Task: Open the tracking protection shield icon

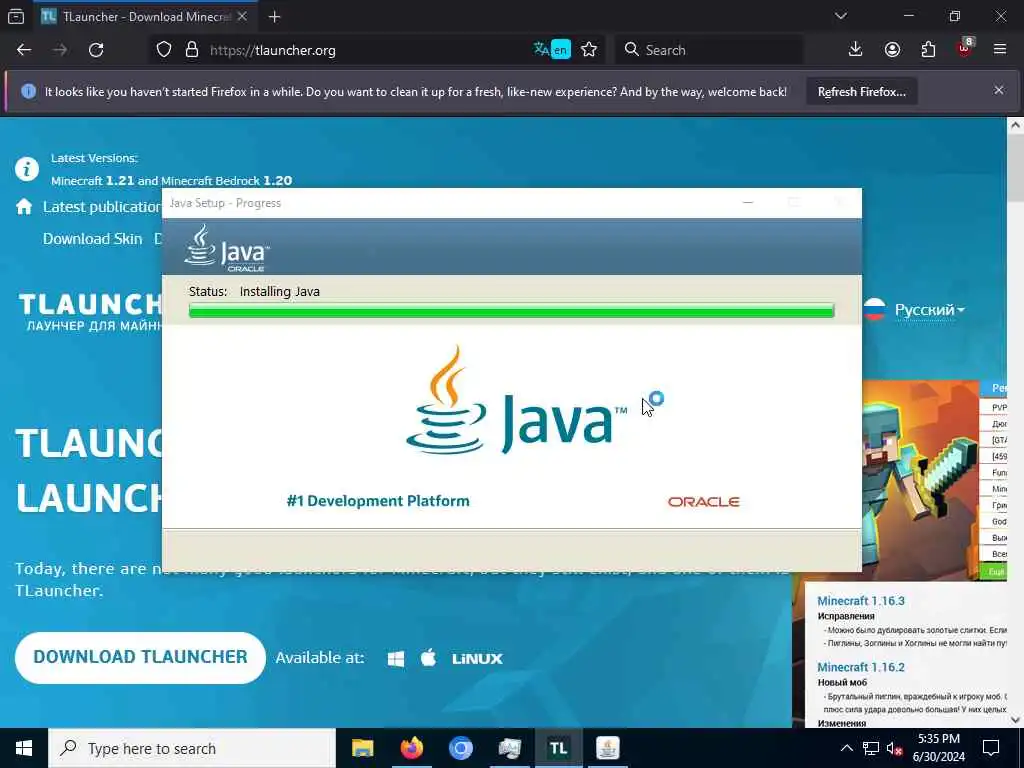Action: (164, 50)
